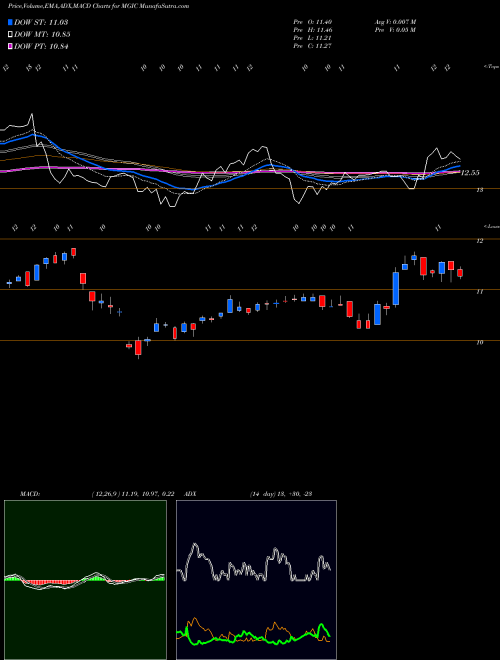The image size is (500, 660).
Task: Select the 'DOW ST: 11.03' legend text
Action: click(41, 22)
